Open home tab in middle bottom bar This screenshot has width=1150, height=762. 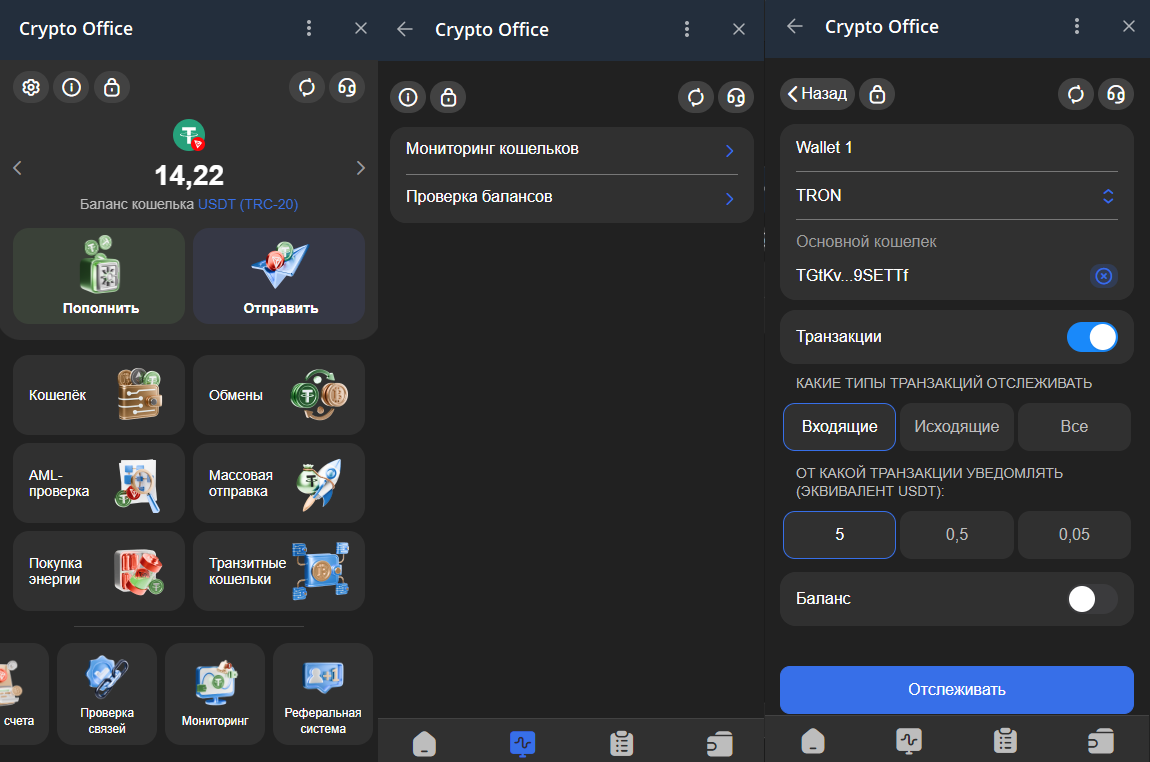pos(426,743)
